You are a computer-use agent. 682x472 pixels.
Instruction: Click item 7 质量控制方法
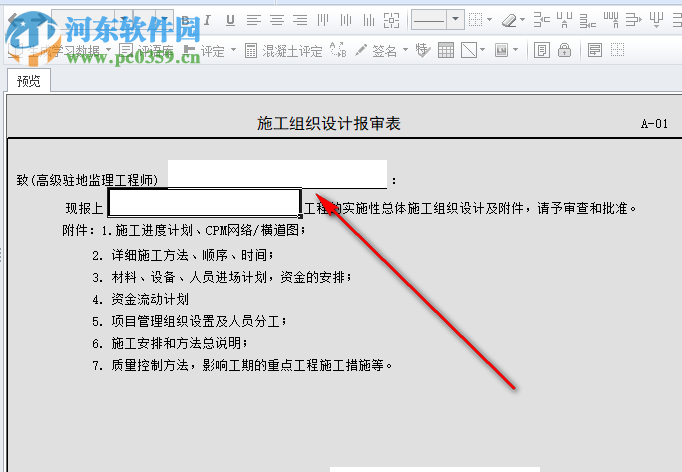[x=242, y=365]
